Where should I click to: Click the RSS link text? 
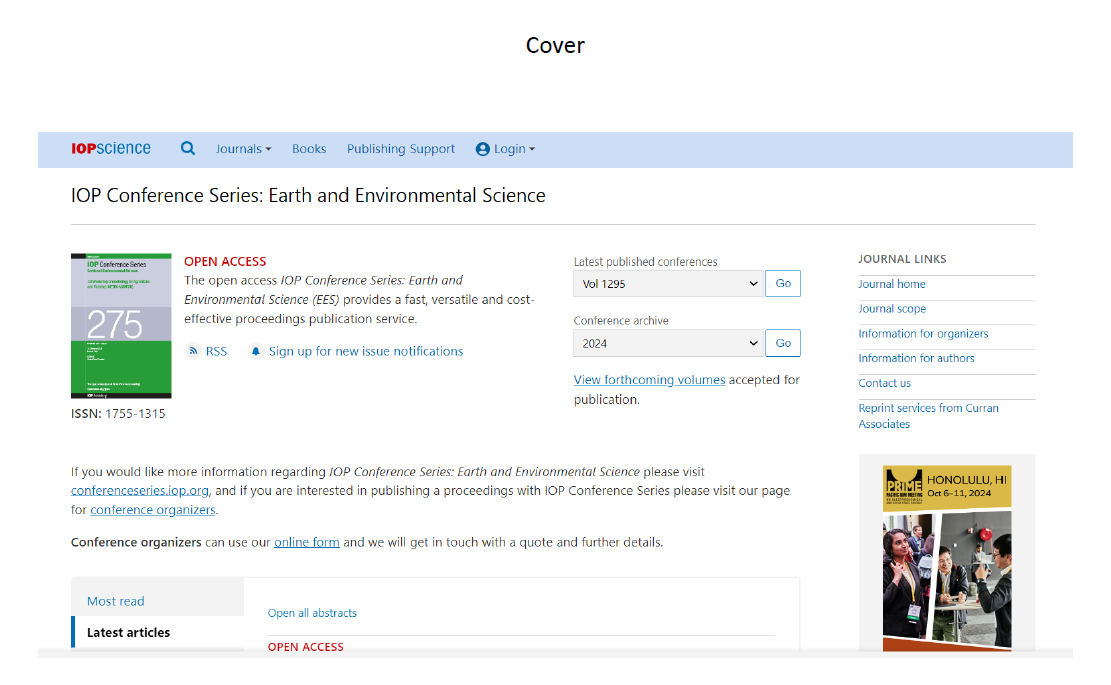tap(216, 351)
